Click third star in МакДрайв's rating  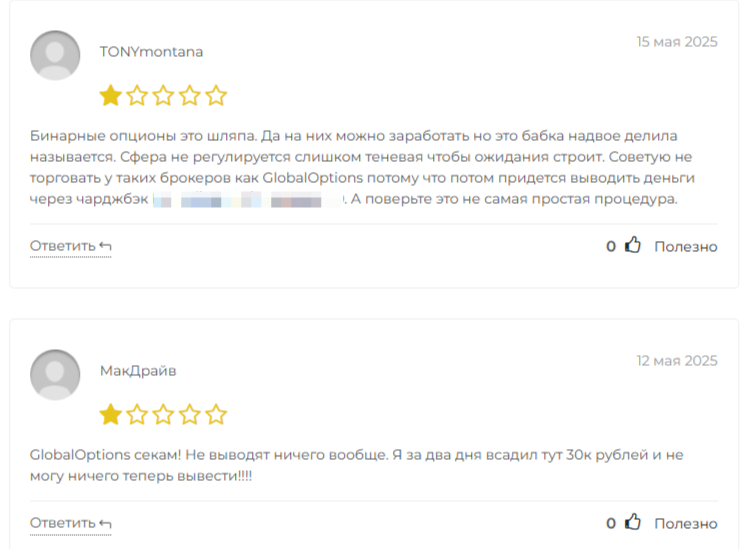pyautogui.click(x=163, y=414)
